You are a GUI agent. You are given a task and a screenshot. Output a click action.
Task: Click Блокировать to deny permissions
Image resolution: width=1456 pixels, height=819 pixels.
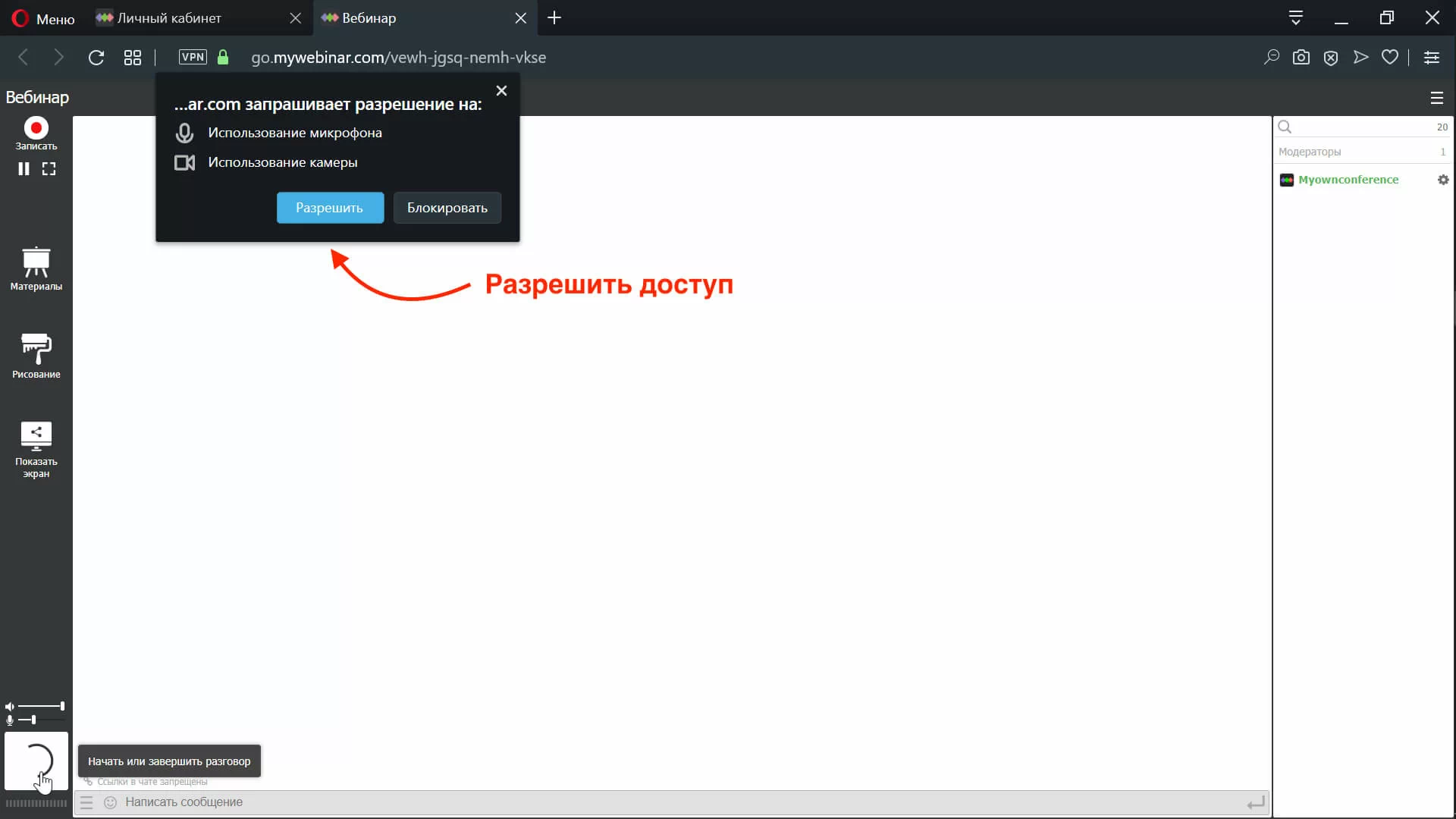pos(447,207)
